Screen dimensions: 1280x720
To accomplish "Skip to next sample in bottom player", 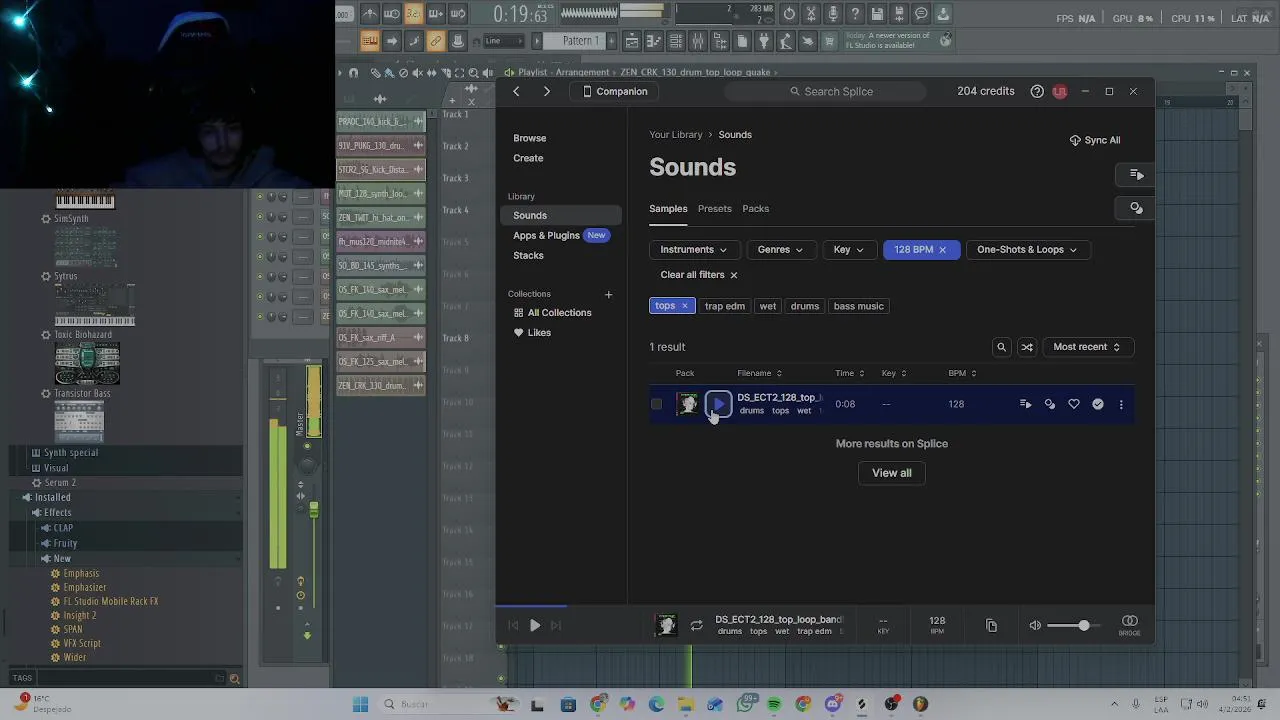I will point(556,626).
